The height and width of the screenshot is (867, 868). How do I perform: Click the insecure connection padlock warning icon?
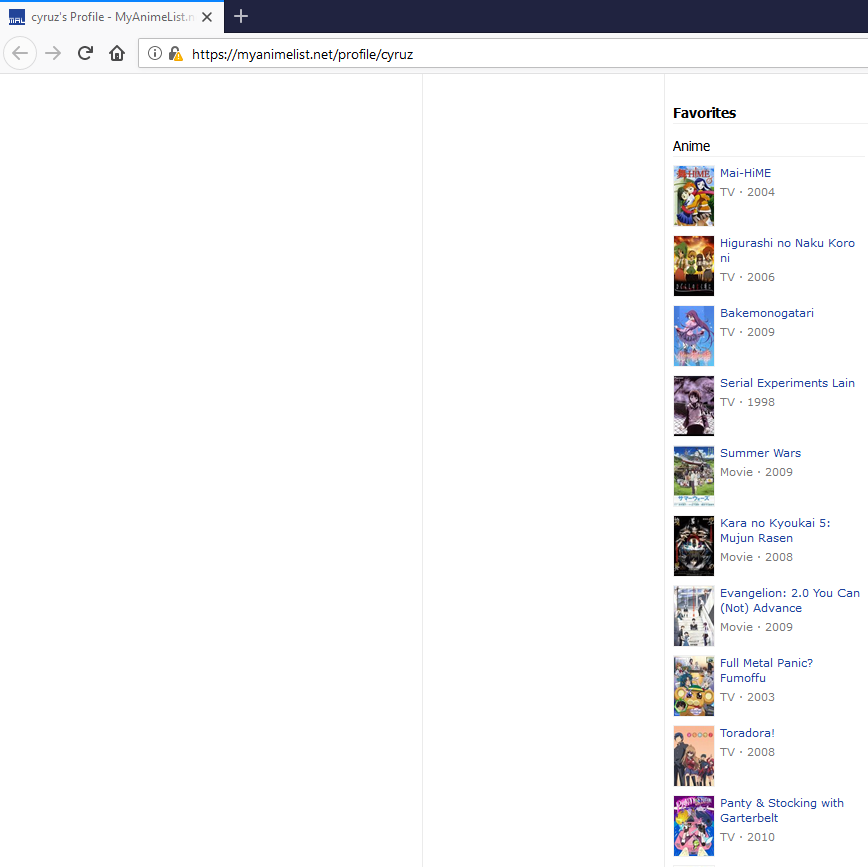tap(175, 54)
